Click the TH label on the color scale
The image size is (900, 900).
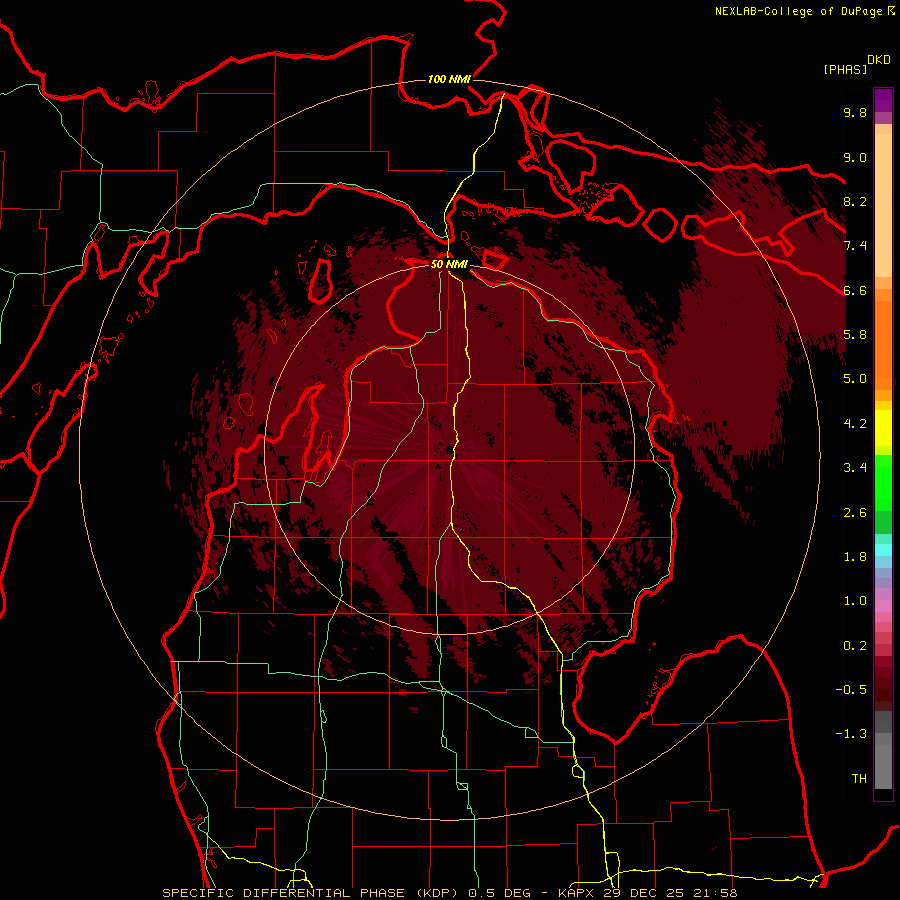[859, 779]
